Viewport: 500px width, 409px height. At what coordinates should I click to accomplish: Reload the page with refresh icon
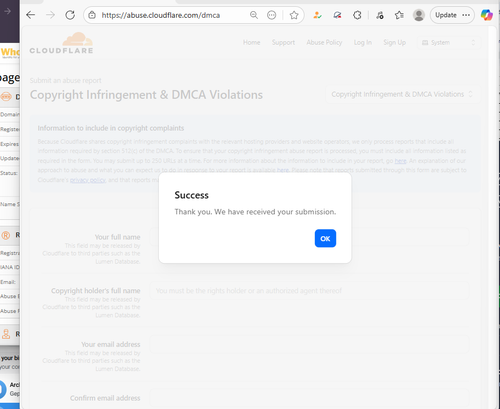coord(70,15)
